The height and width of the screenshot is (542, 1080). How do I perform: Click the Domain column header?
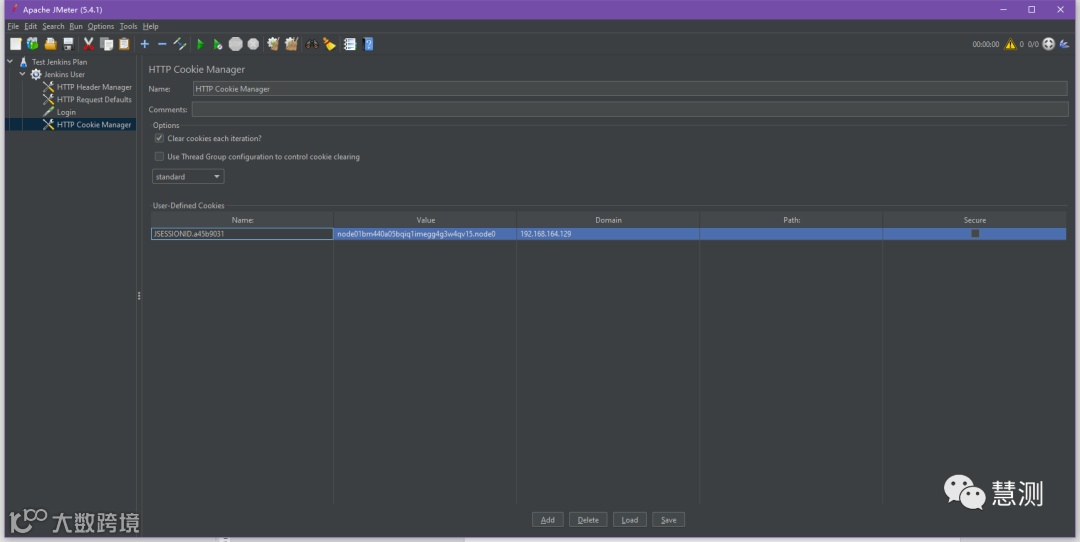pos(608,220)
